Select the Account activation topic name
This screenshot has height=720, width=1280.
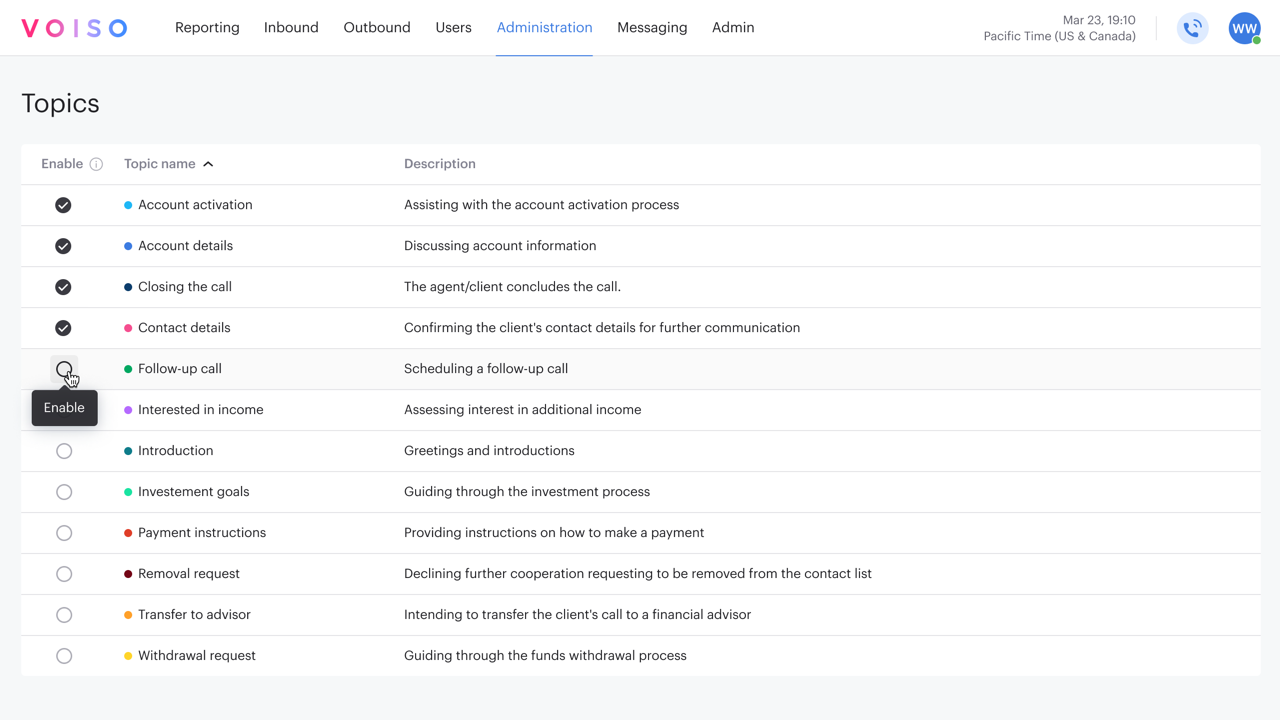tap(195, 205)
